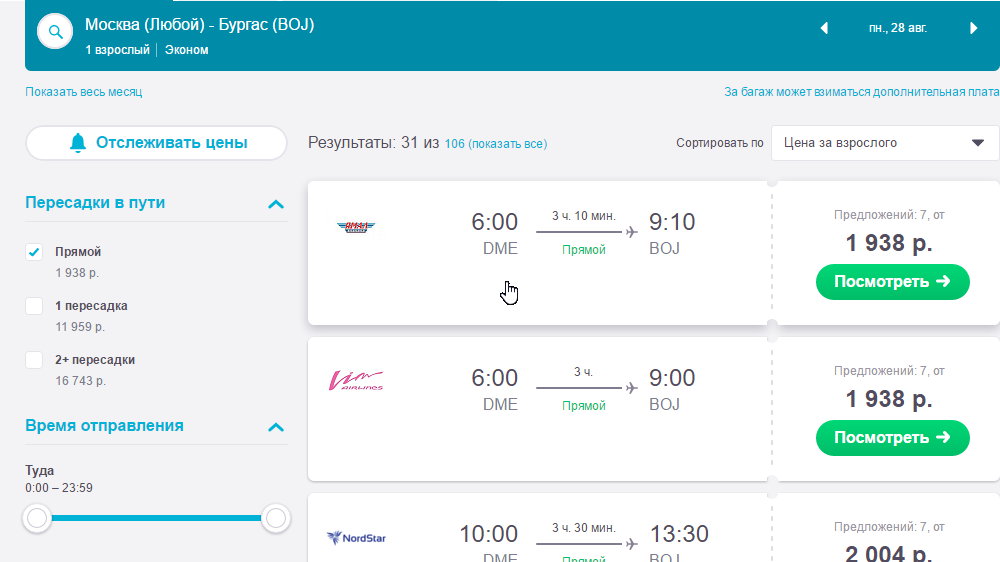The width and height of the screenshot is (1000, 562).
Task: Click Посмотреть for the 9:10 arrival flight
Action: (x=892, y=281)
